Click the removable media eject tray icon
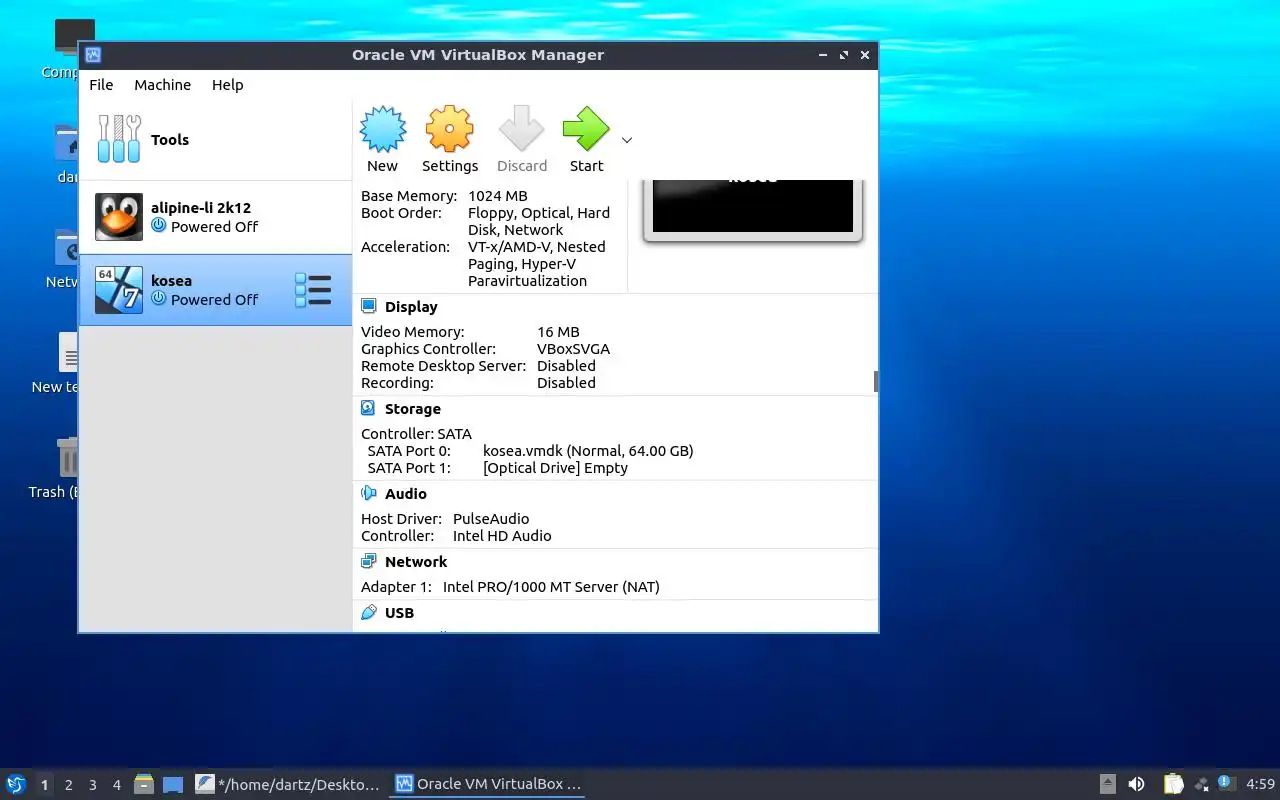This screenshot has width=1280, height=800. click(1108, 784)
